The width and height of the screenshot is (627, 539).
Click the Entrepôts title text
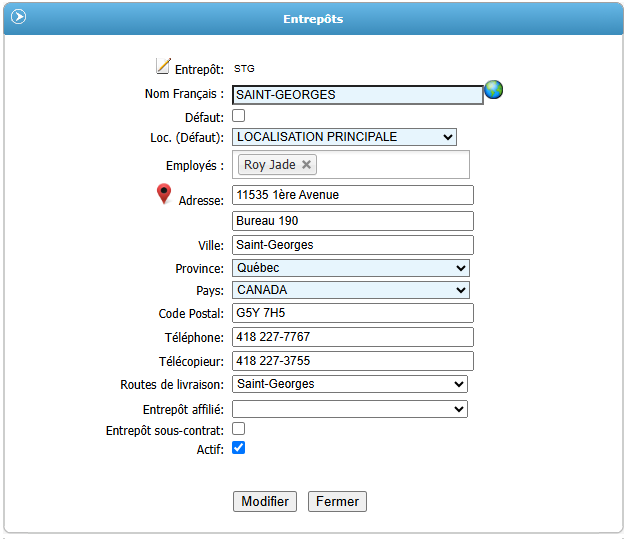click(313, 19)
